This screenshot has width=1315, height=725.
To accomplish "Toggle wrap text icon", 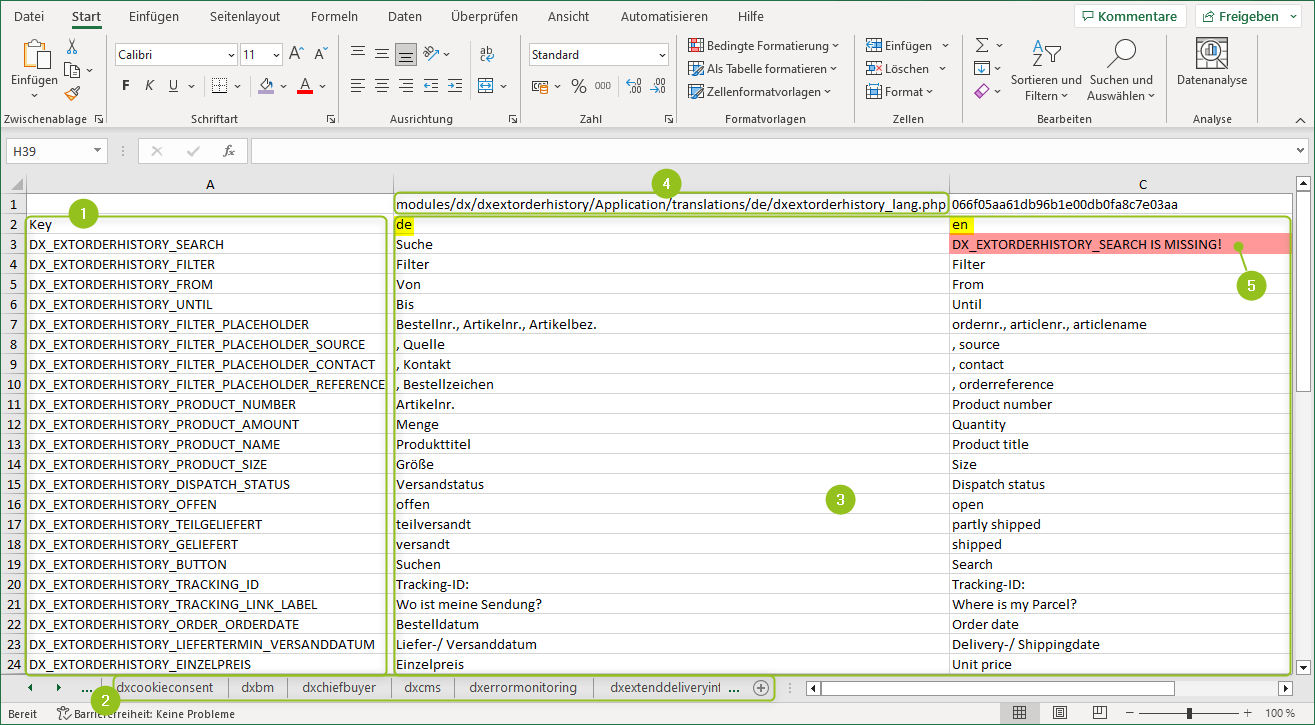I will (487, 54).
